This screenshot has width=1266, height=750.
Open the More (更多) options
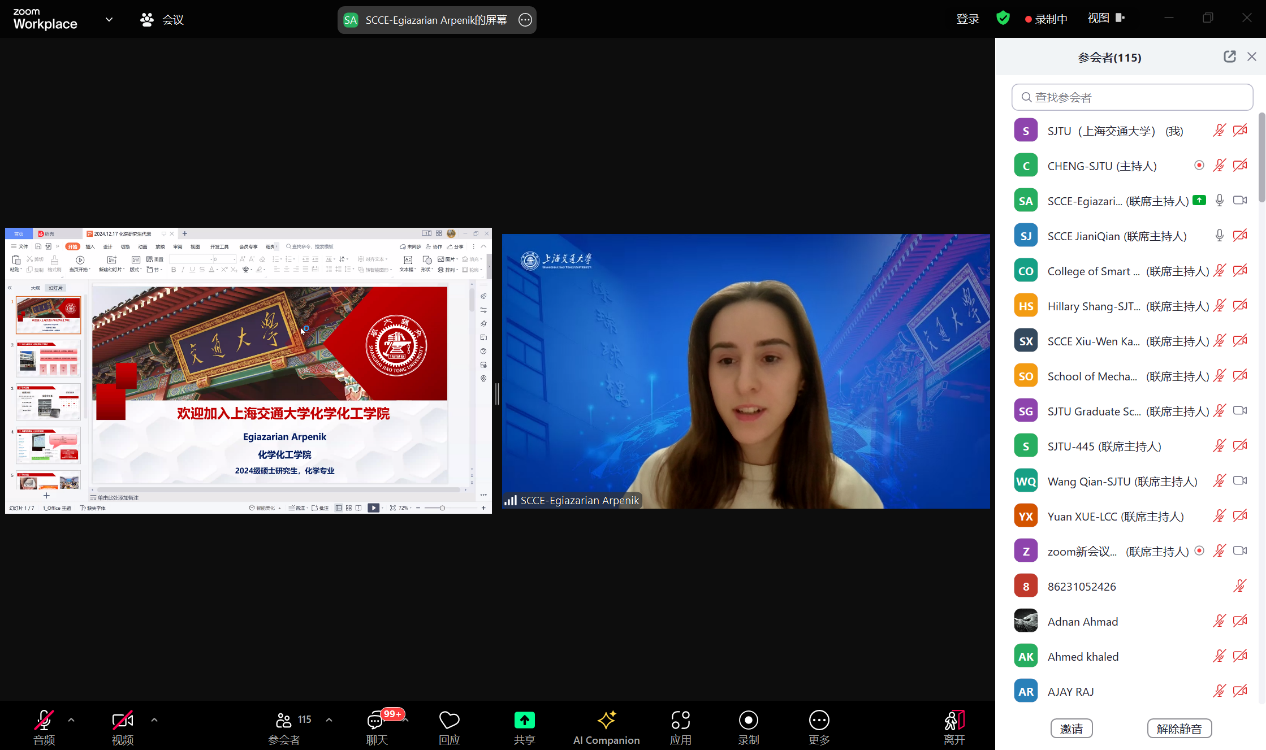(x=819, y=721)
